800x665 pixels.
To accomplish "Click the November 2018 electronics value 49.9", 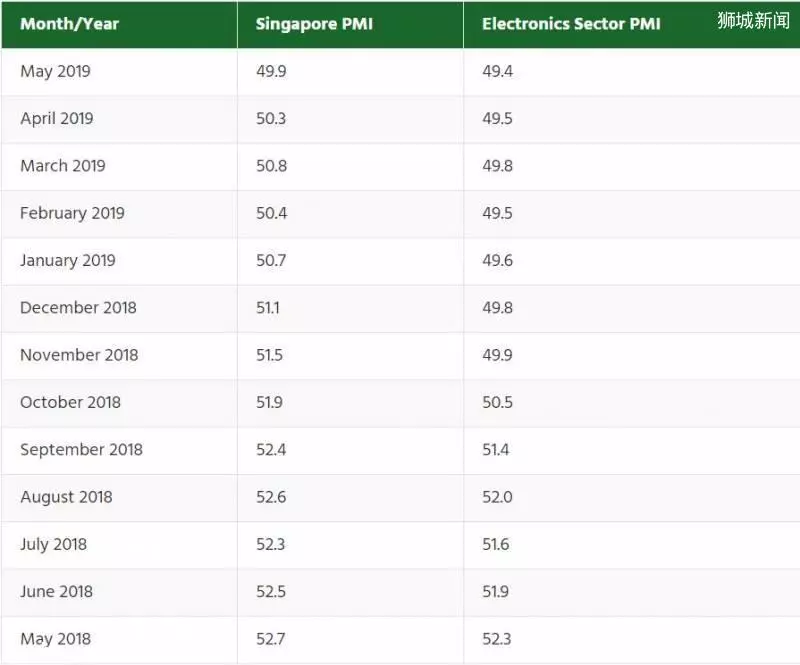I will coord(497,355).
